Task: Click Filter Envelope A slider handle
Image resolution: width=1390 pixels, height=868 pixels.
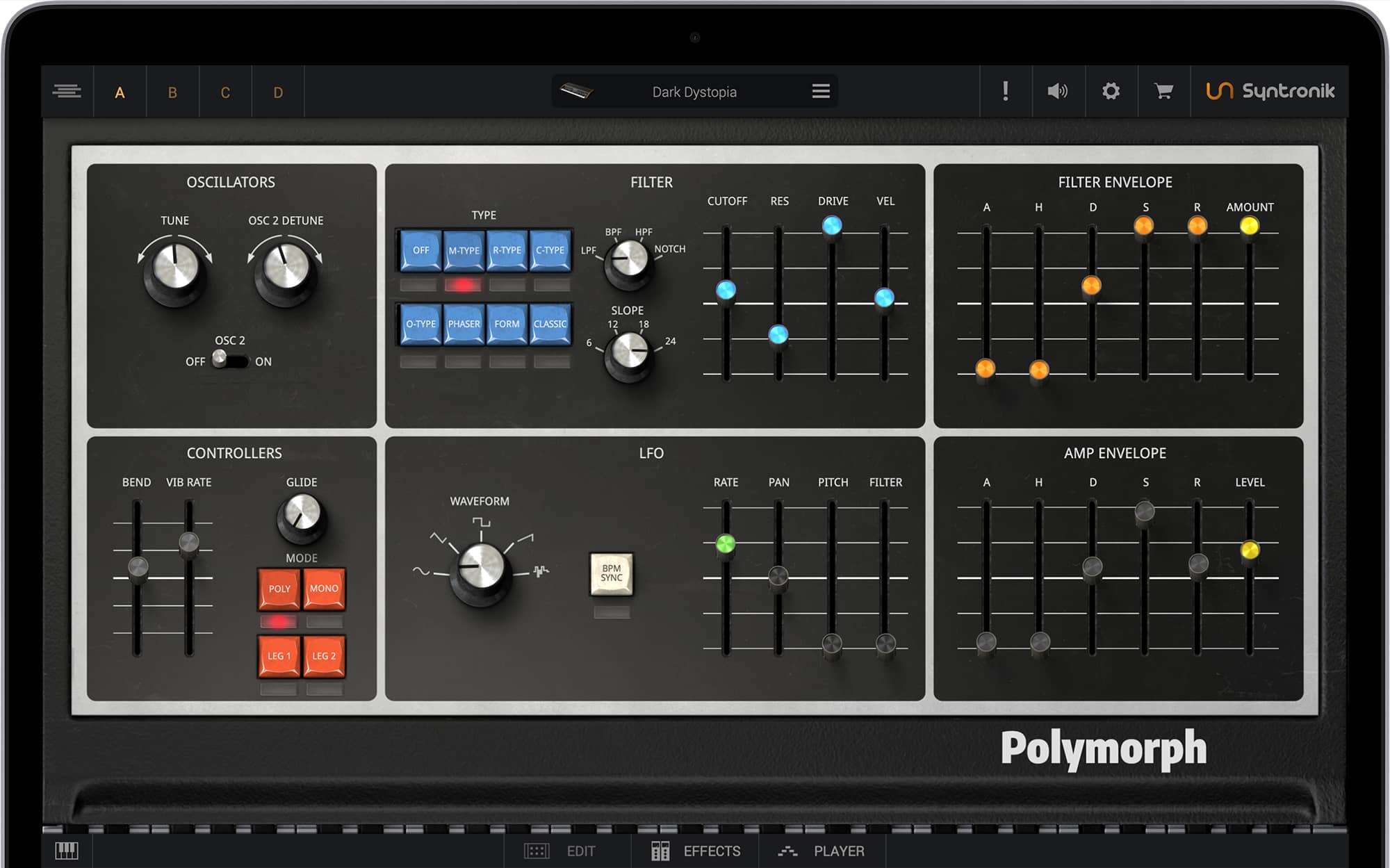Action: point(986,368)
